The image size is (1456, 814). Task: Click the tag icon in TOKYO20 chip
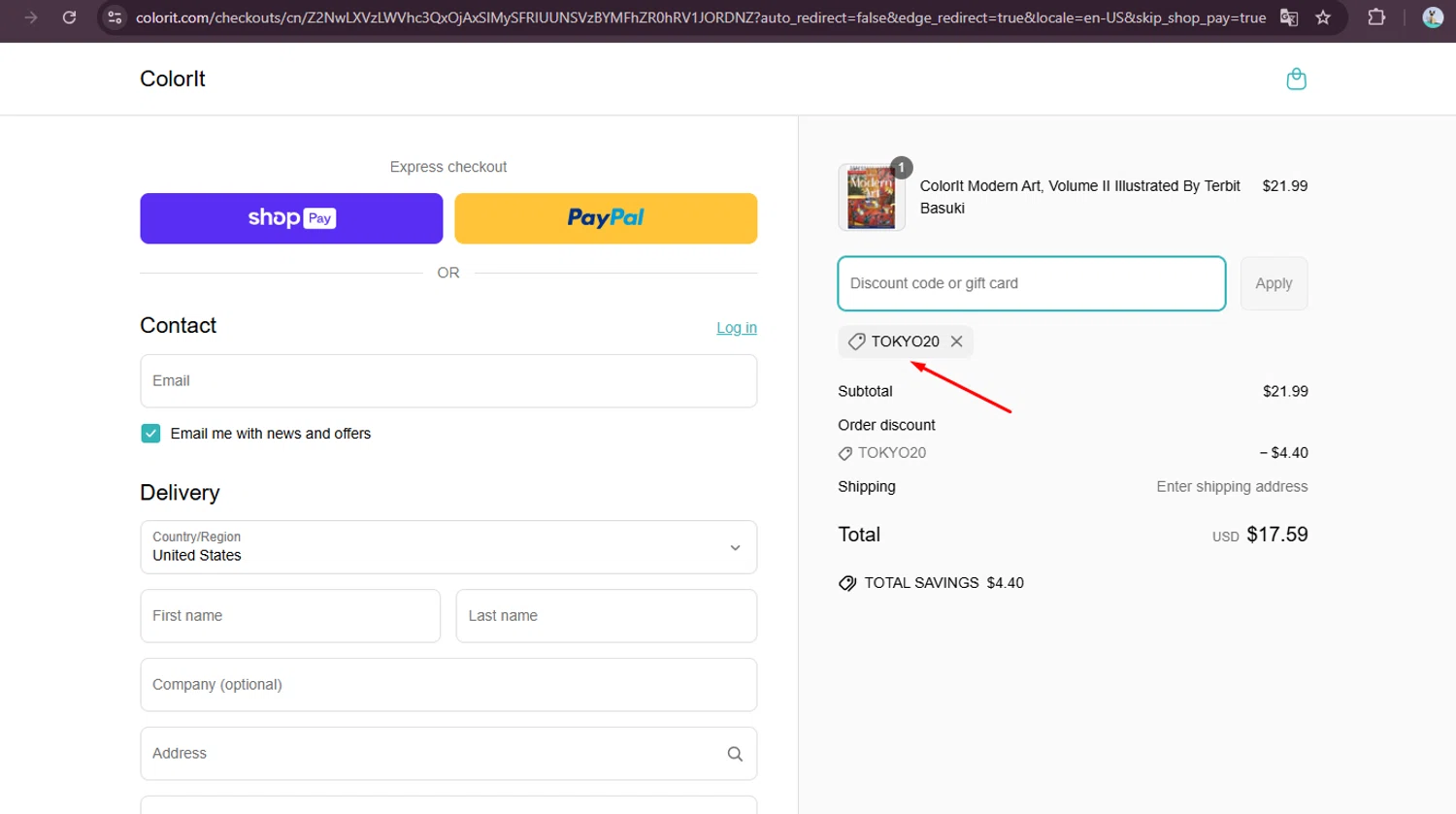click(x=856, y=342)
